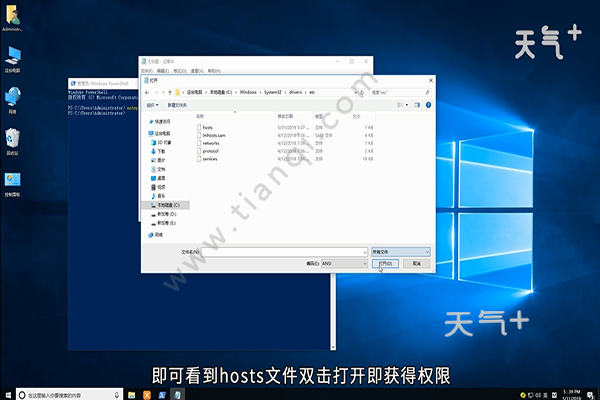The height and width of the screenshot is (400, 600).
Task: Open recent locations dropdown beside Forward arrow
Action: 163,93
